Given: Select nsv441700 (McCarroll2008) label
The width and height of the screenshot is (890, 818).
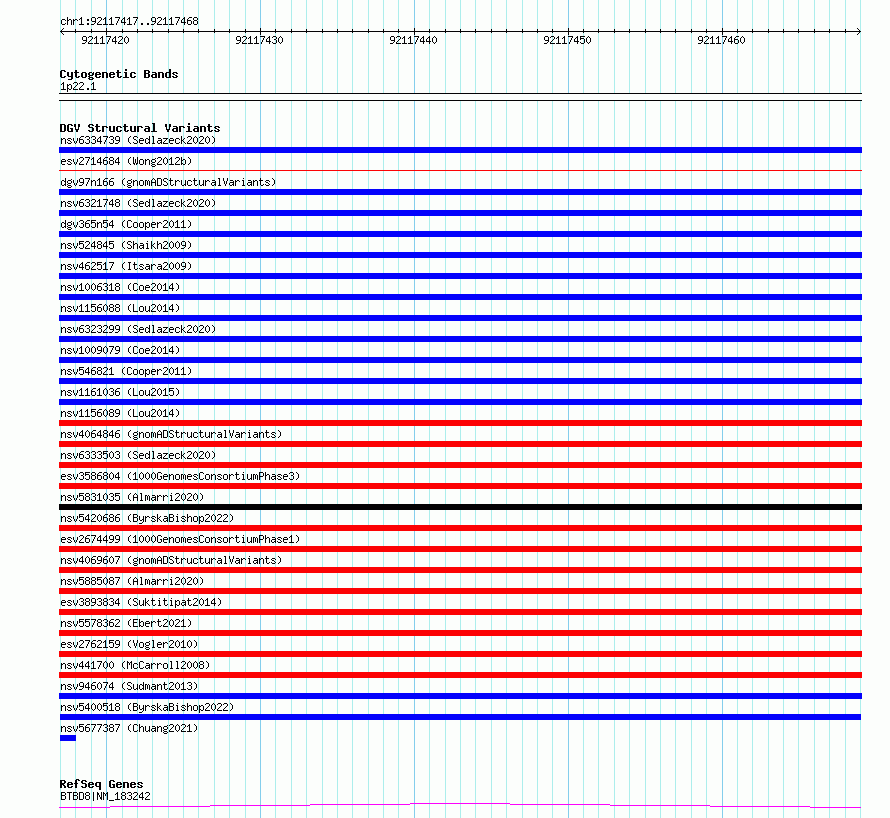Looking at the screenshot, I should [x=135, y=665].
